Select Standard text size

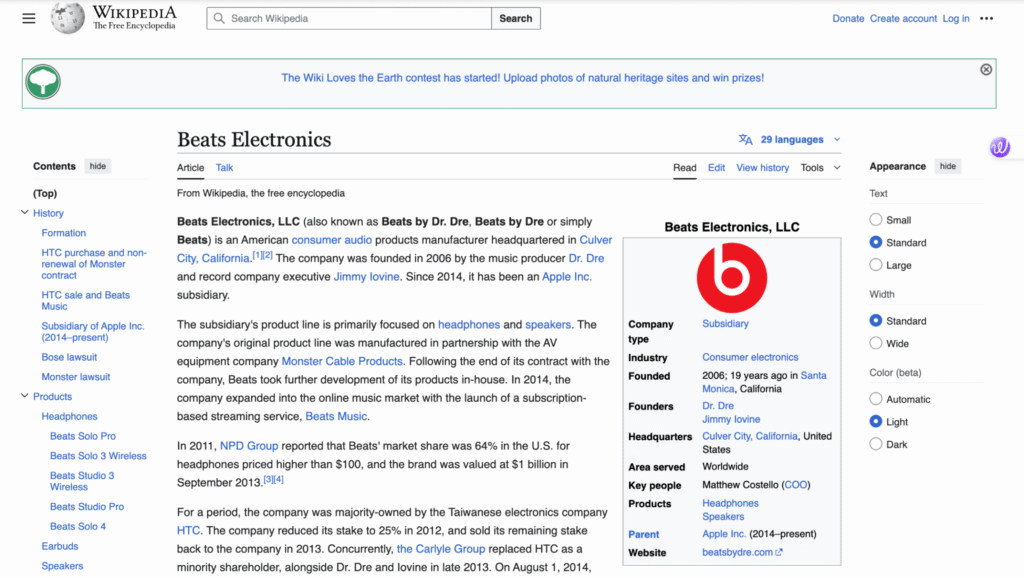coord(876,242)
